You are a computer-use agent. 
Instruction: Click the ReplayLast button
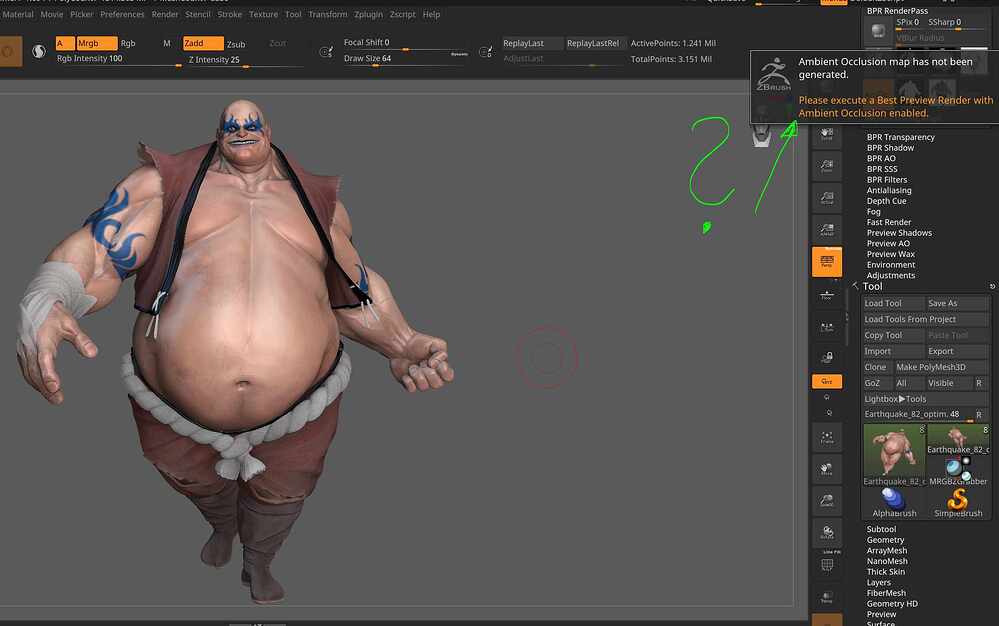click(x=532, y=43)
